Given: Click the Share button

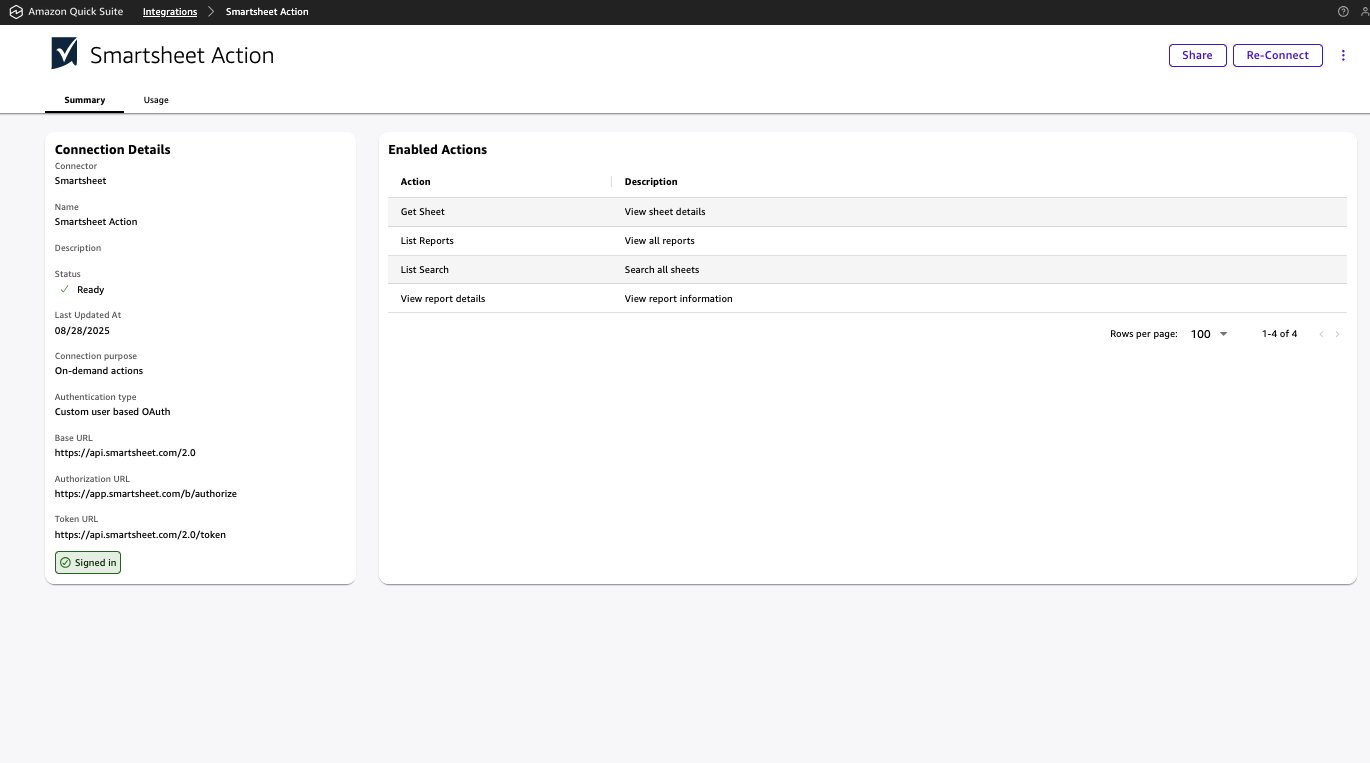Looking at the screenshot, I should (x=1197, y=56).
